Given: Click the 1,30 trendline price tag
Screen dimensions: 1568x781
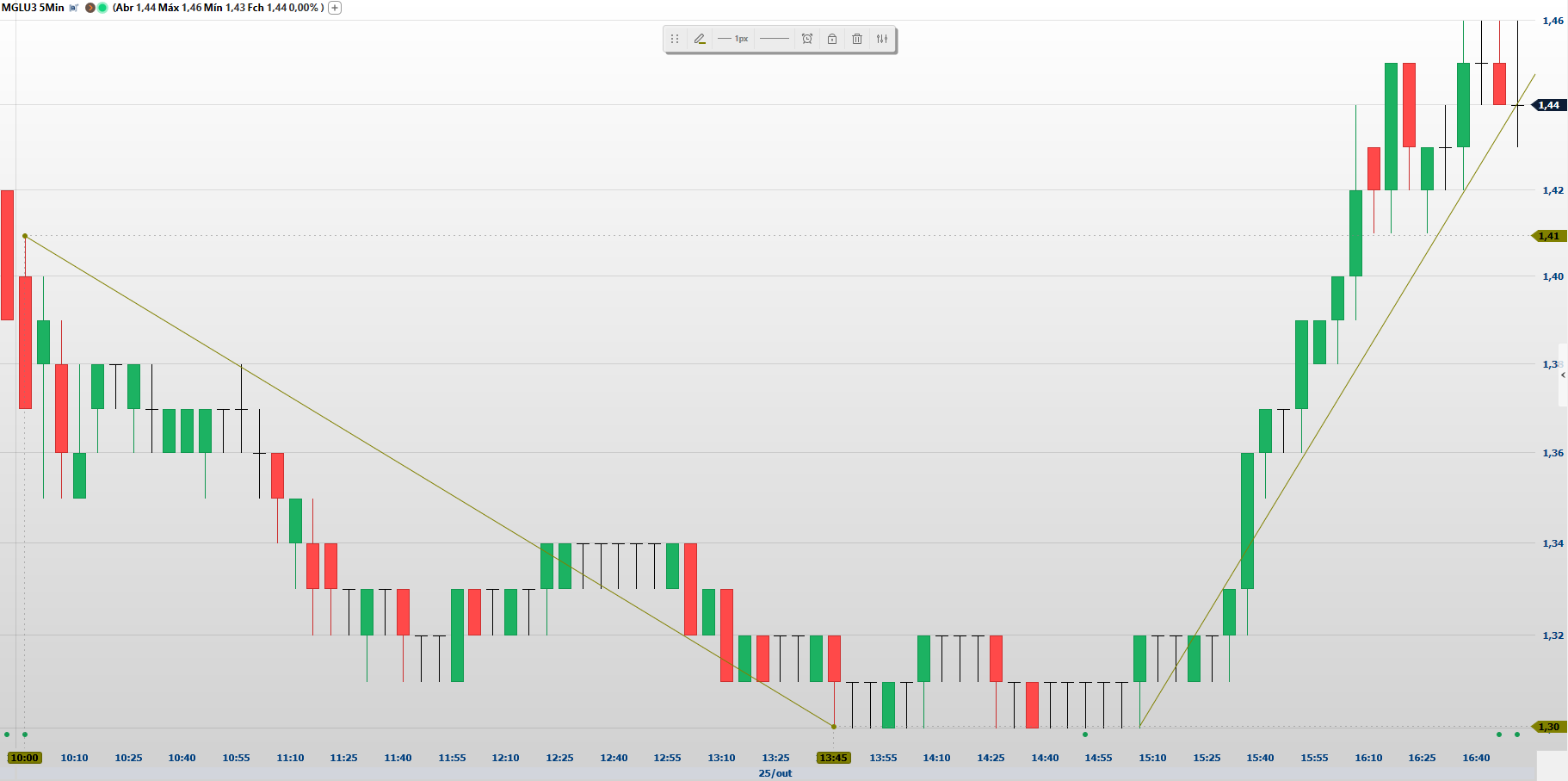Looking at the screenshot, I should tap(1548, 727).
